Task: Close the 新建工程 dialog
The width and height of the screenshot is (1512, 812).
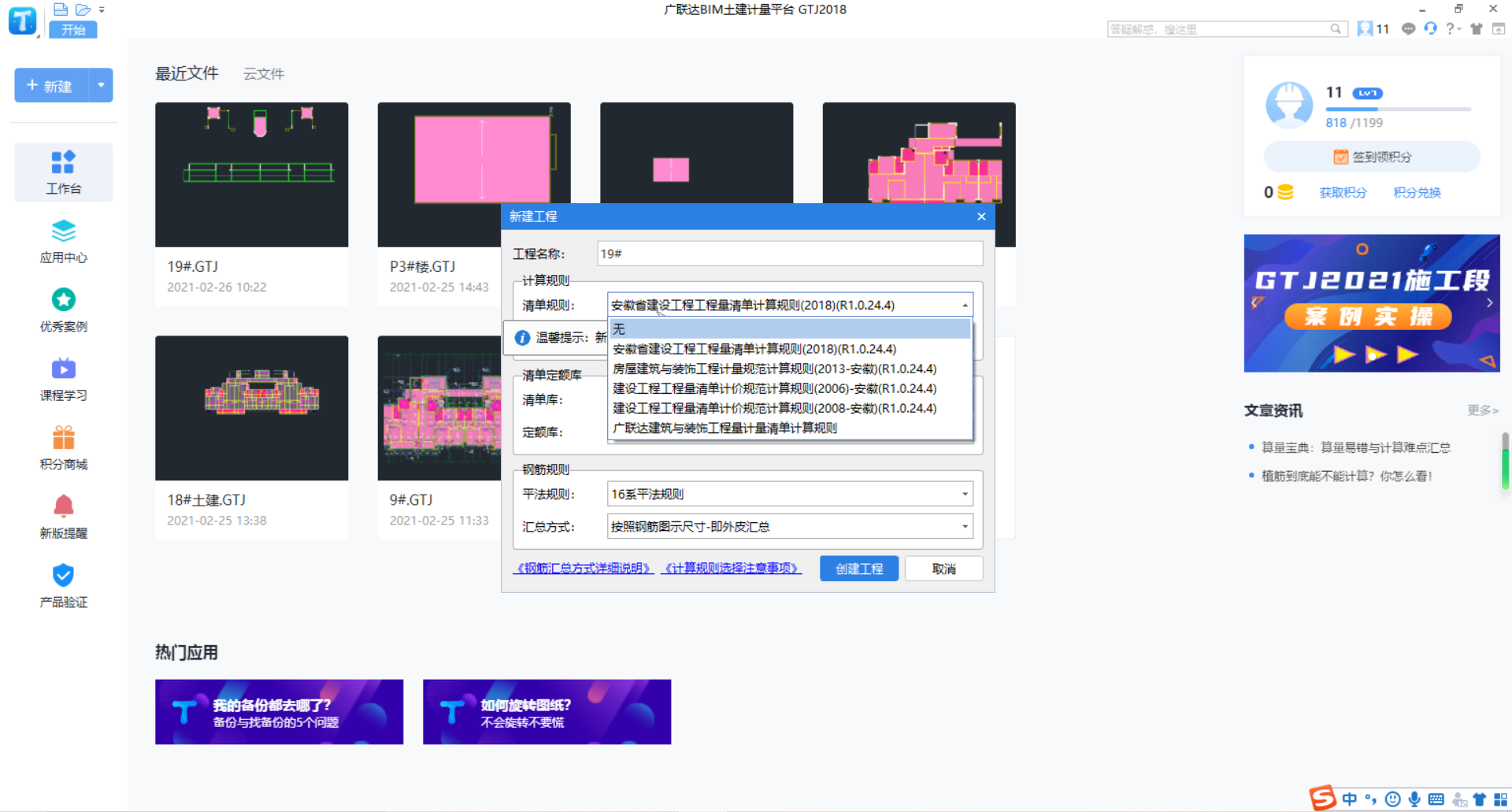Action: click(x=981, y=216)
